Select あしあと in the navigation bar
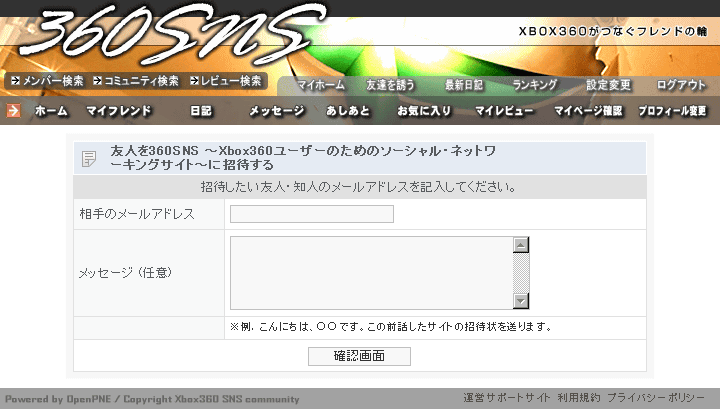This screenshot has width=720, height=409. tap(348, 111)
